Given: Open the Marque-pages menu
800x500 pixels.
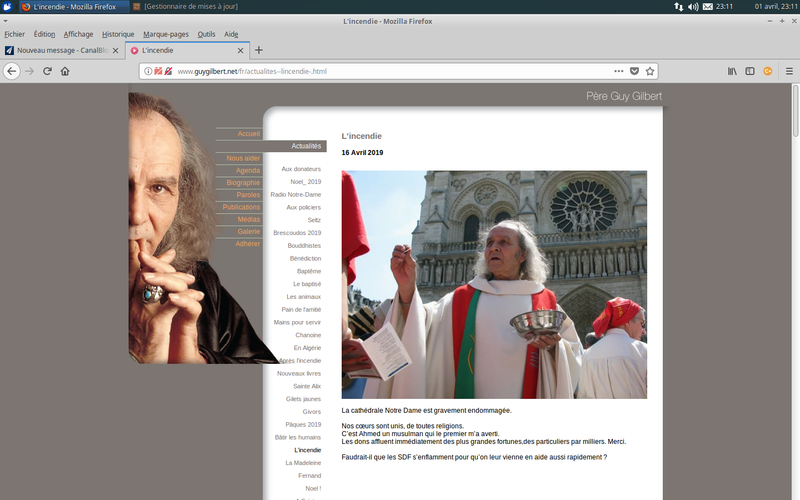Looking at the screenshot, I should click(x=166, y=34).
